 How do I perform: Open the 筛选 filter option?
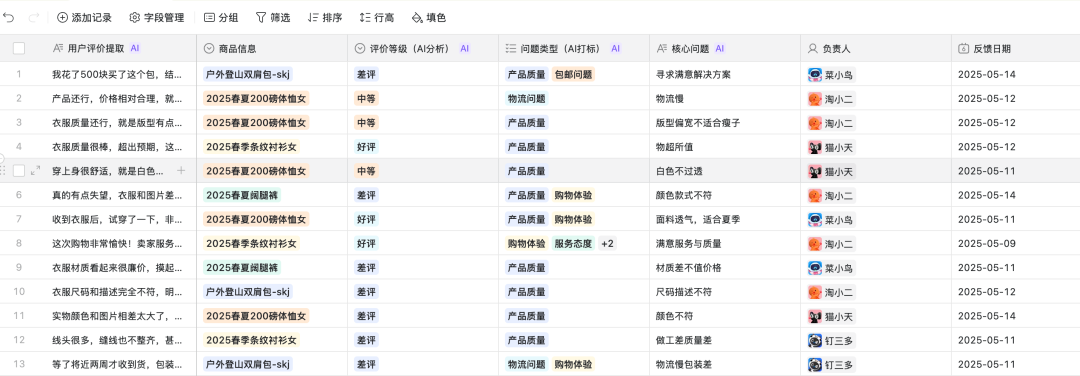point(272,17)
